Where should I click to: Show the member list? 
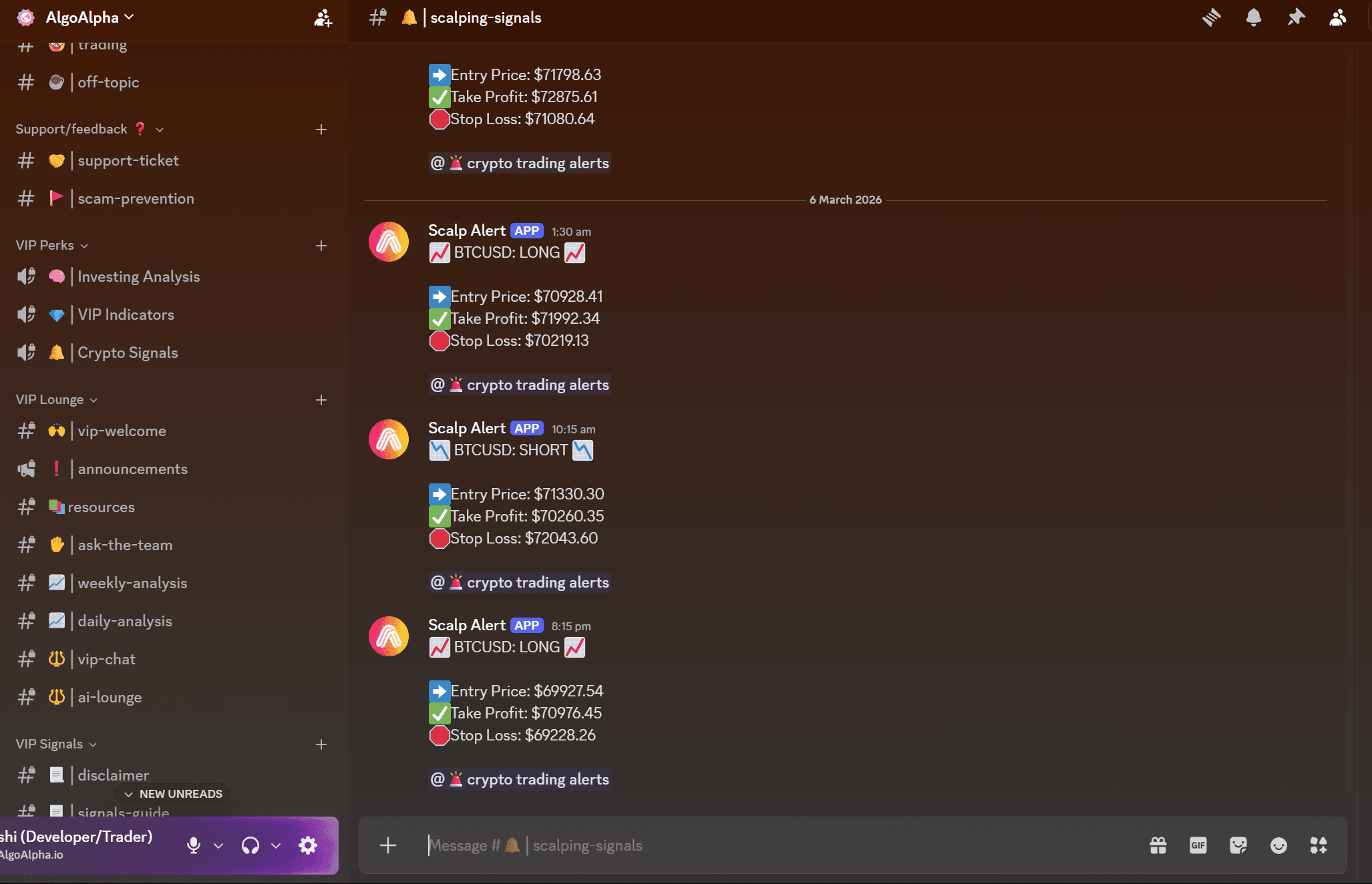1337,17
